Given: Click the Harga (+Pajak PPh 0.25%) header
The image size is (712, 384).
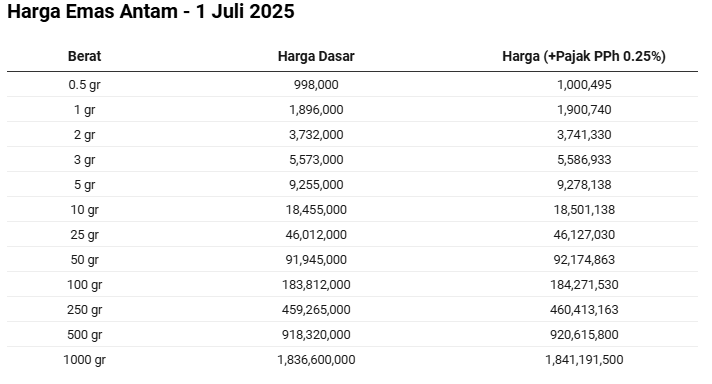Looking at the screenshot, I should [584, 56].
